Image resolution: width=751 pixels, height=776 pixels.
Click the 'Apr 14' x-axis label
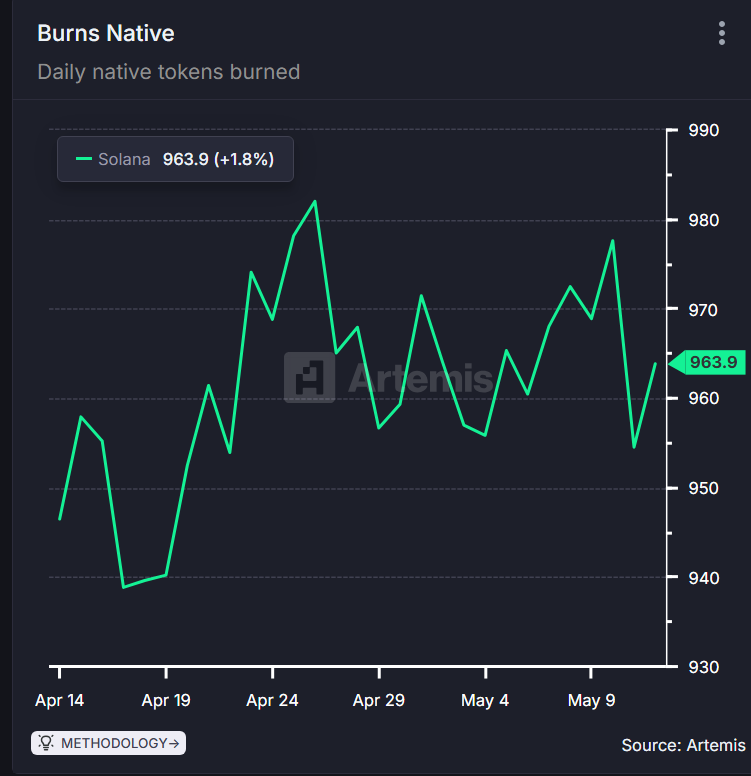point(59,700)
